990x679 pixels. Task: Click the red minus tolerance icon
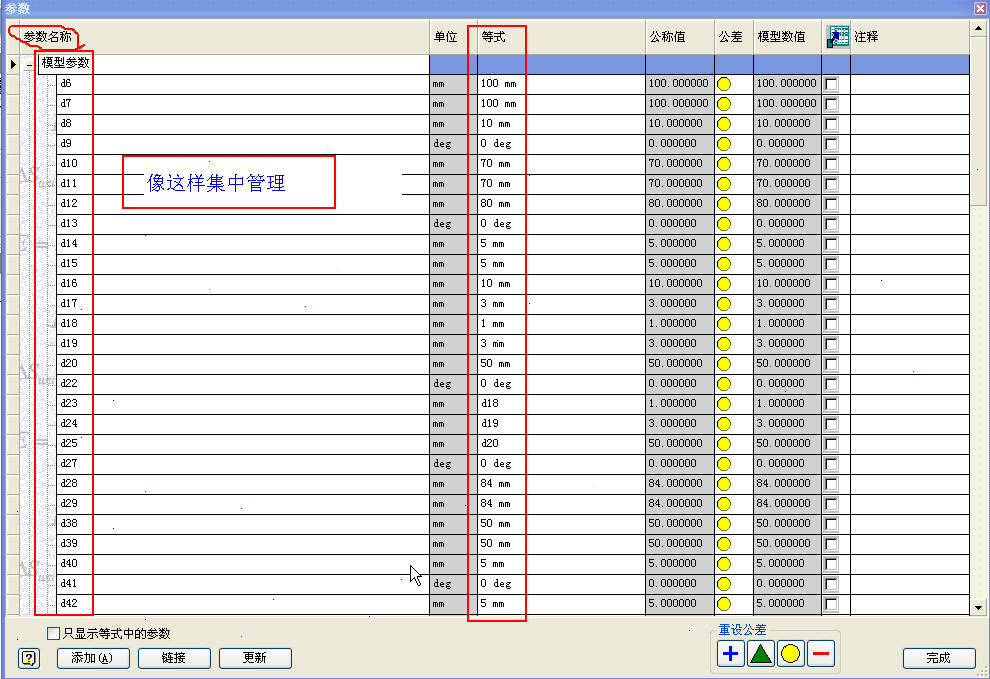pos(821,654)
